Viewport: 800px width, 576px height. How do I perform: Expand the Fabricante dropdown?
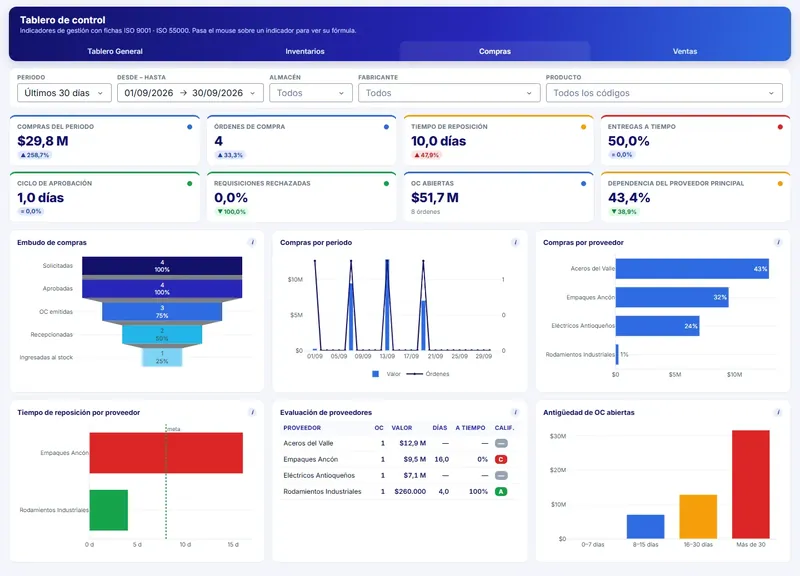449,93
